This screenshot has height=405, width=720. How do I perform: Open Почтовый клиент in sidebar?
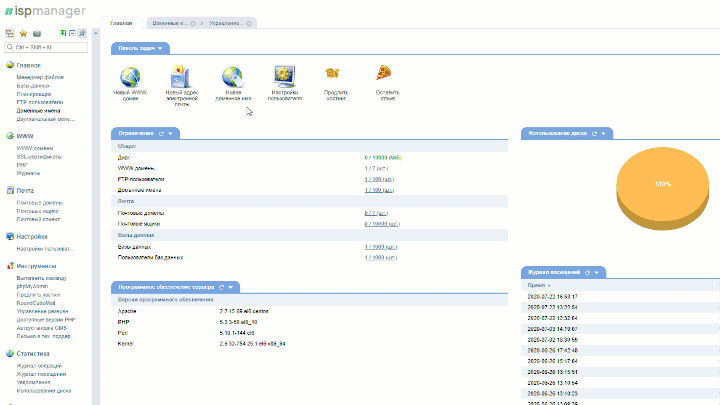coord(38,219)
